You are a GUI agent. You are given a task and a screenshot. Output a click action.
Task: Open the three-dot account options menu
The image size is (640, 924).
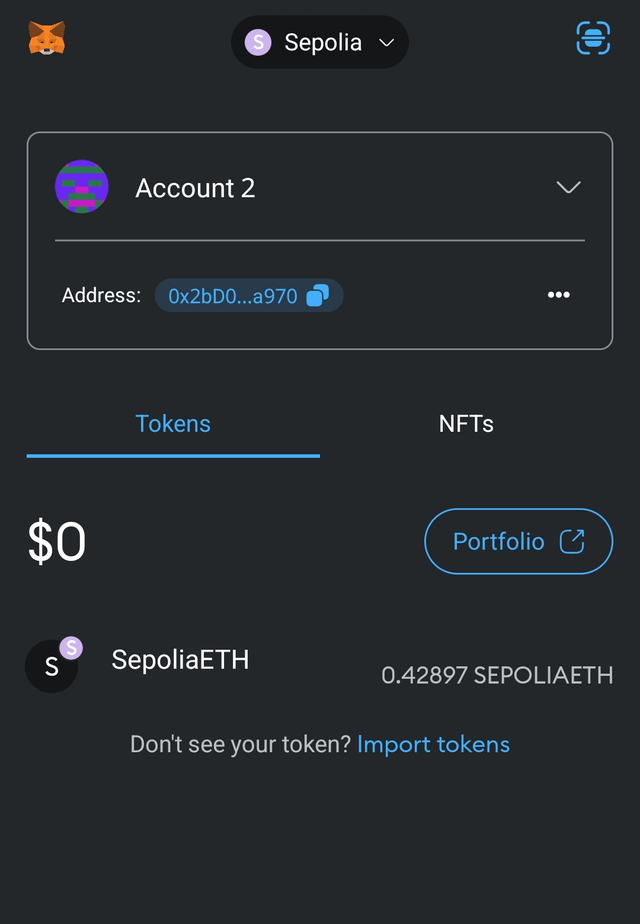[x=558, y=295]
